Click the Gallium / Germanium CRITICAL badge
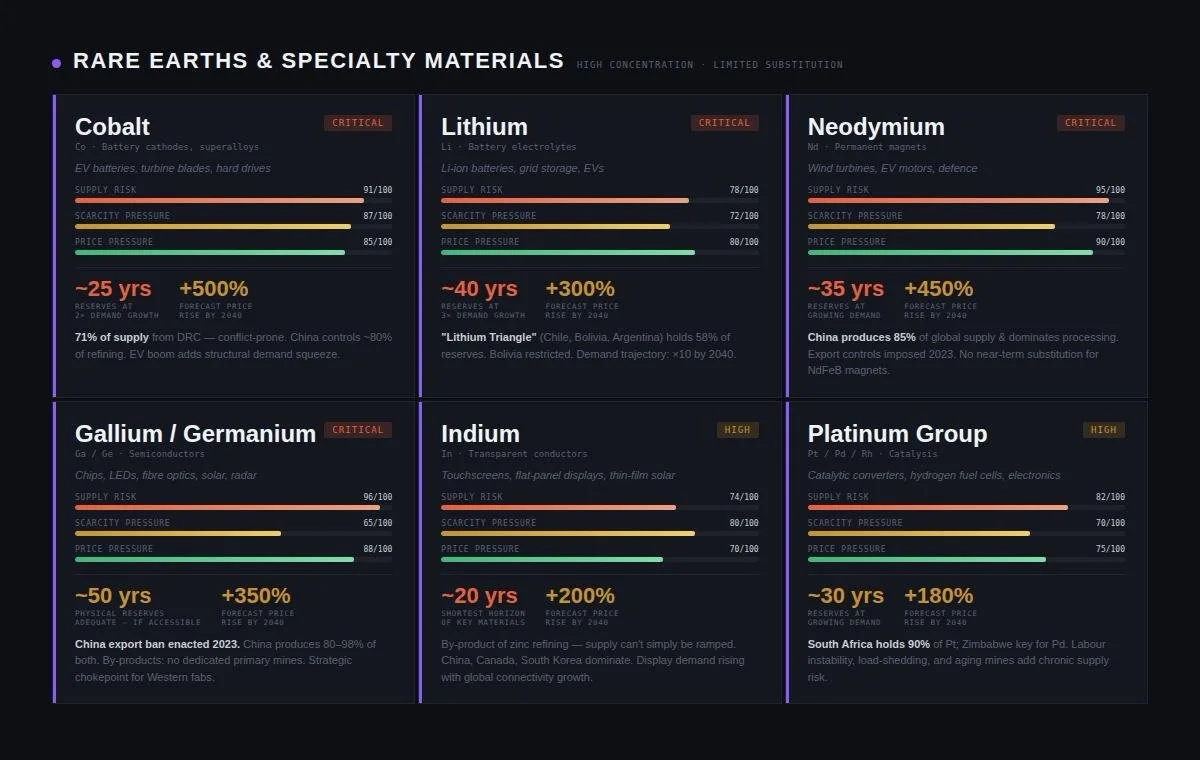Image resolution: width=1200 pixels, height=760 pixels. point(358,430)
